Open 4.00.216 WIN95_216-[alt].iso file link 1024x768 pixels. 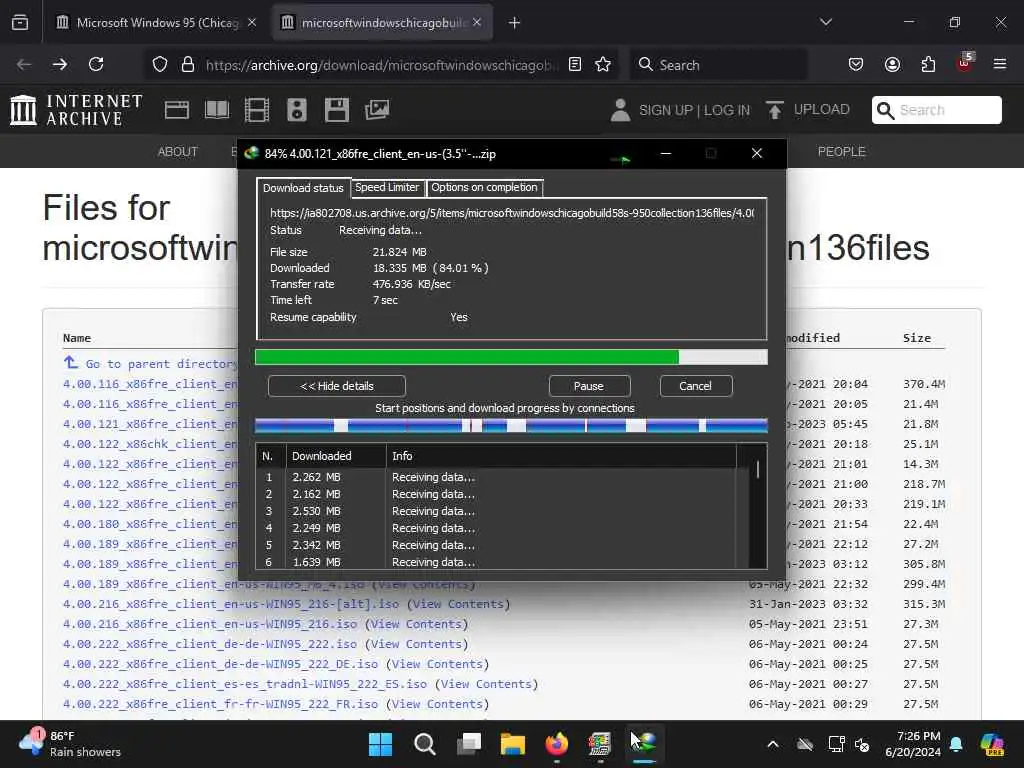[x=231, y=604]
